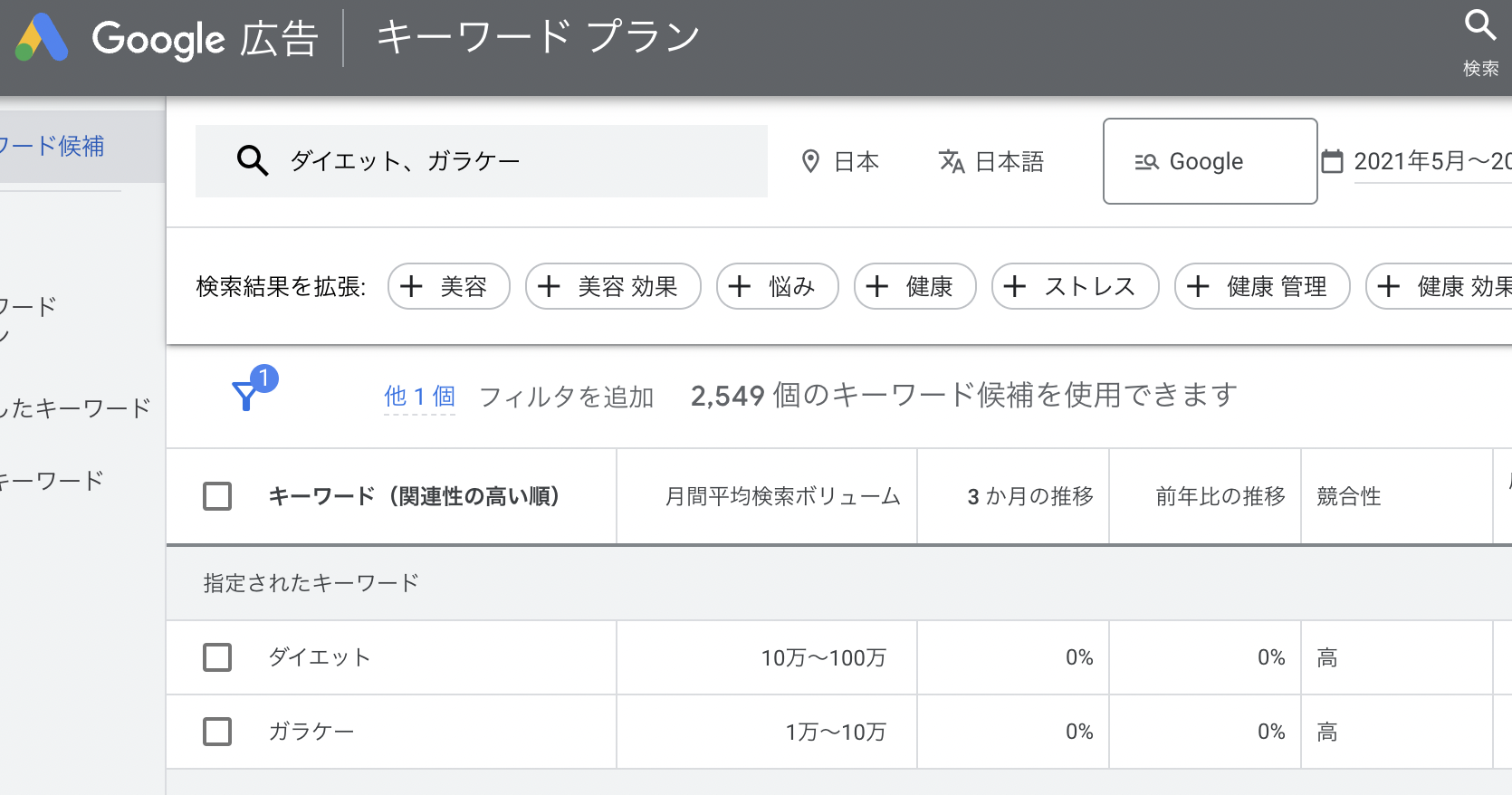
Task: Toggle the select-all keywords checkbox
Action: pyautogui.click(x=217, y=496)
